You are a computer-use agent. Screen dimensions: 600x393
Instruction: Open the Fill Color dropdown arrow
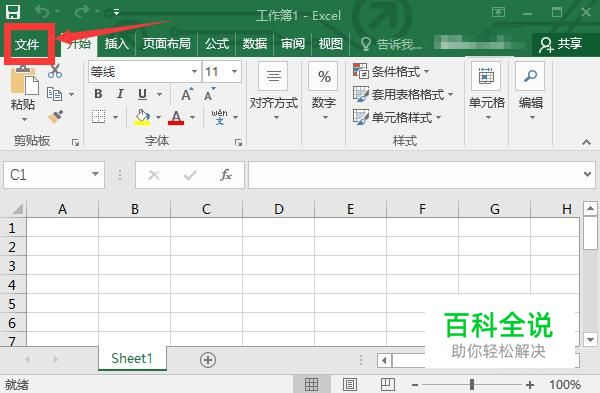(x=158, y=117)
